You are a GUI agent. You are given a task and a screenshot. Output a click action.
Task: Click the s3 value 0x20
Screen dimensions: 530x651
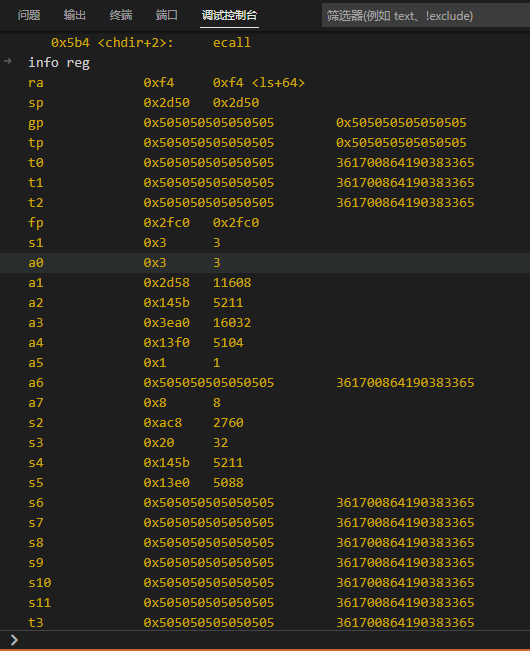coord(159,443)
